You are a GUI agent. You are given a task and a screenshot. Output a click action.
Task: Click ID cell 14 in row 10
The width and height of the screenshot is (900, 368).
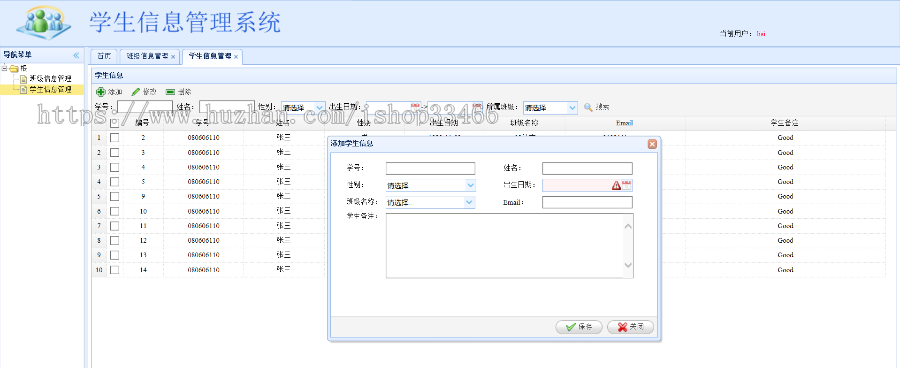click(143, 269)
